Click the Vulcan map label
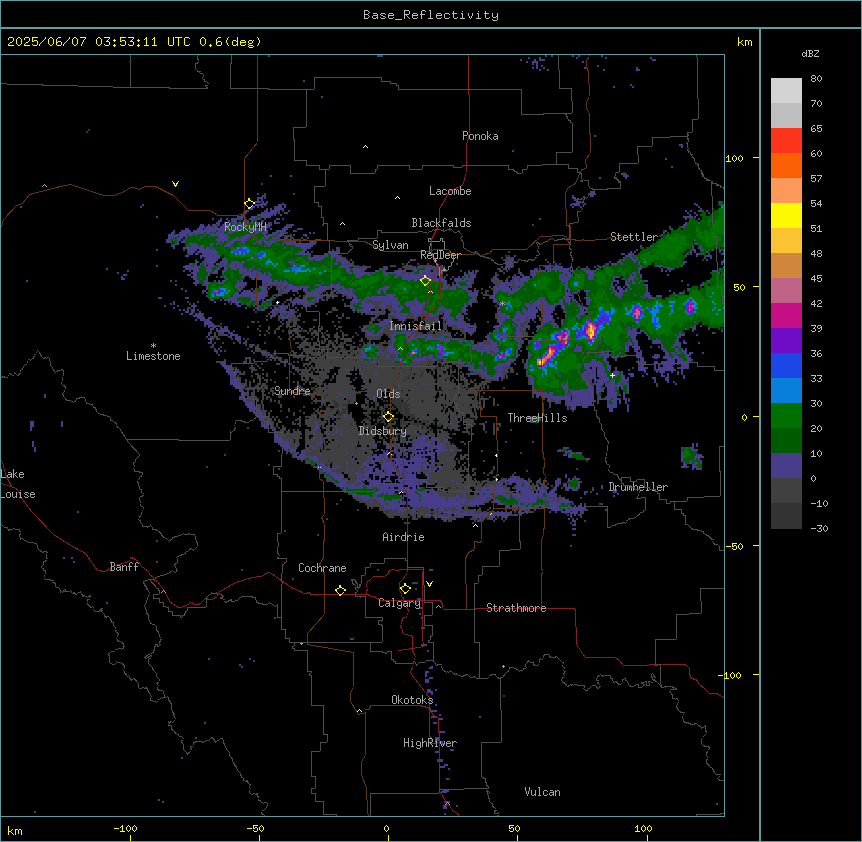 click(x=542, y=792)
